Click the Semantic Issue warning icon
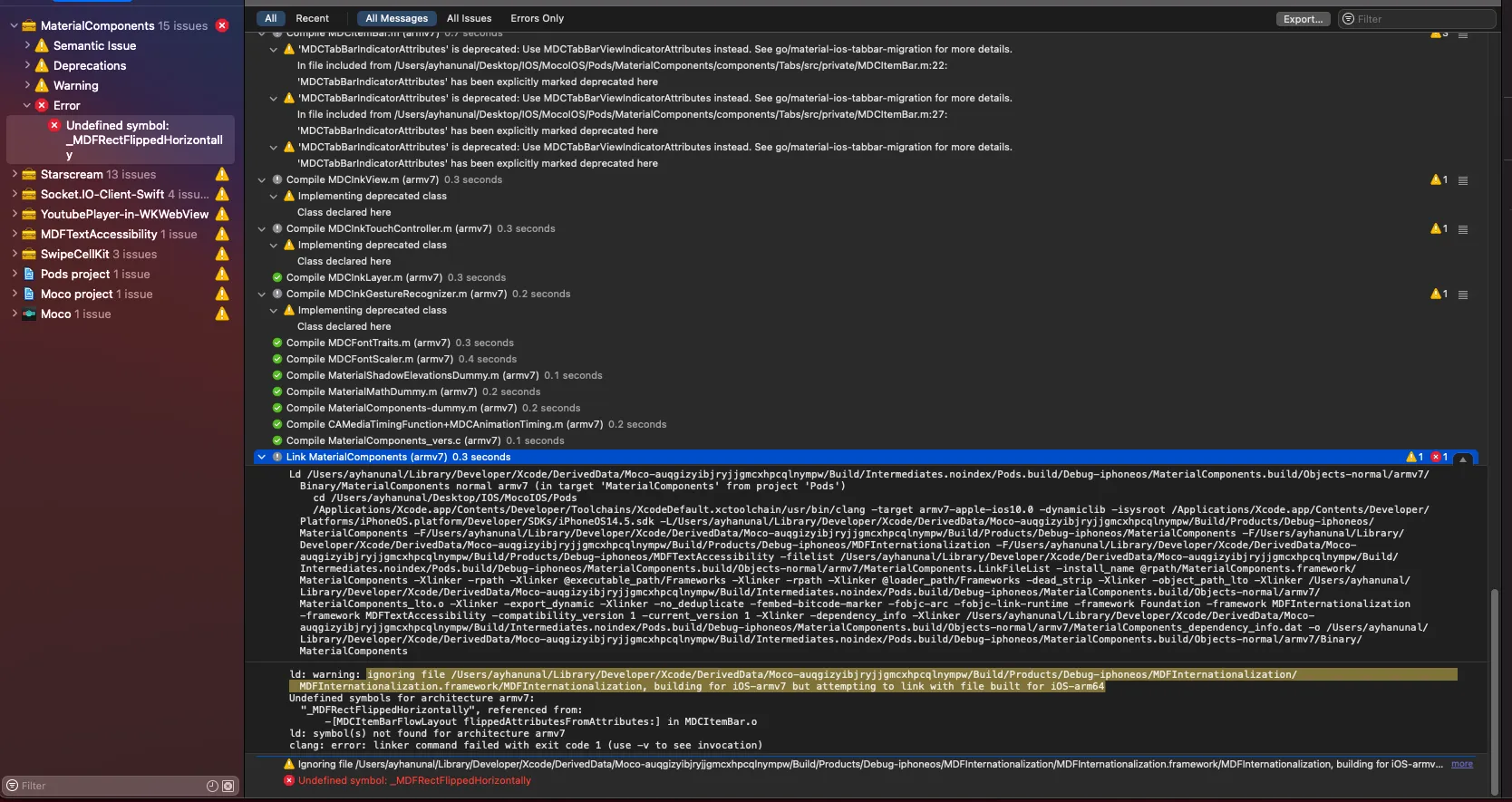 [x=42, y=45]
